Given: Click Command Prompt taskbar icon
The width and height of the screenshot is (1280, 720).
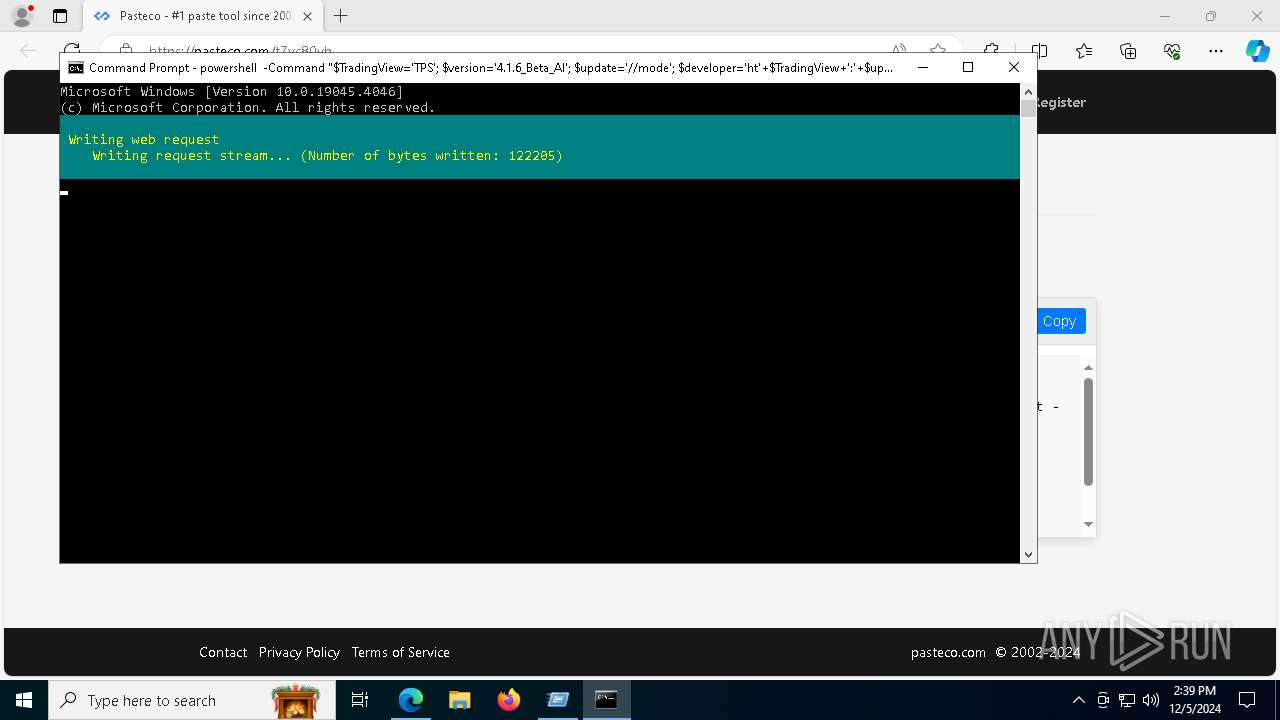Looking at the screenshot, I should pyautogui.click(x=606, y=700).
